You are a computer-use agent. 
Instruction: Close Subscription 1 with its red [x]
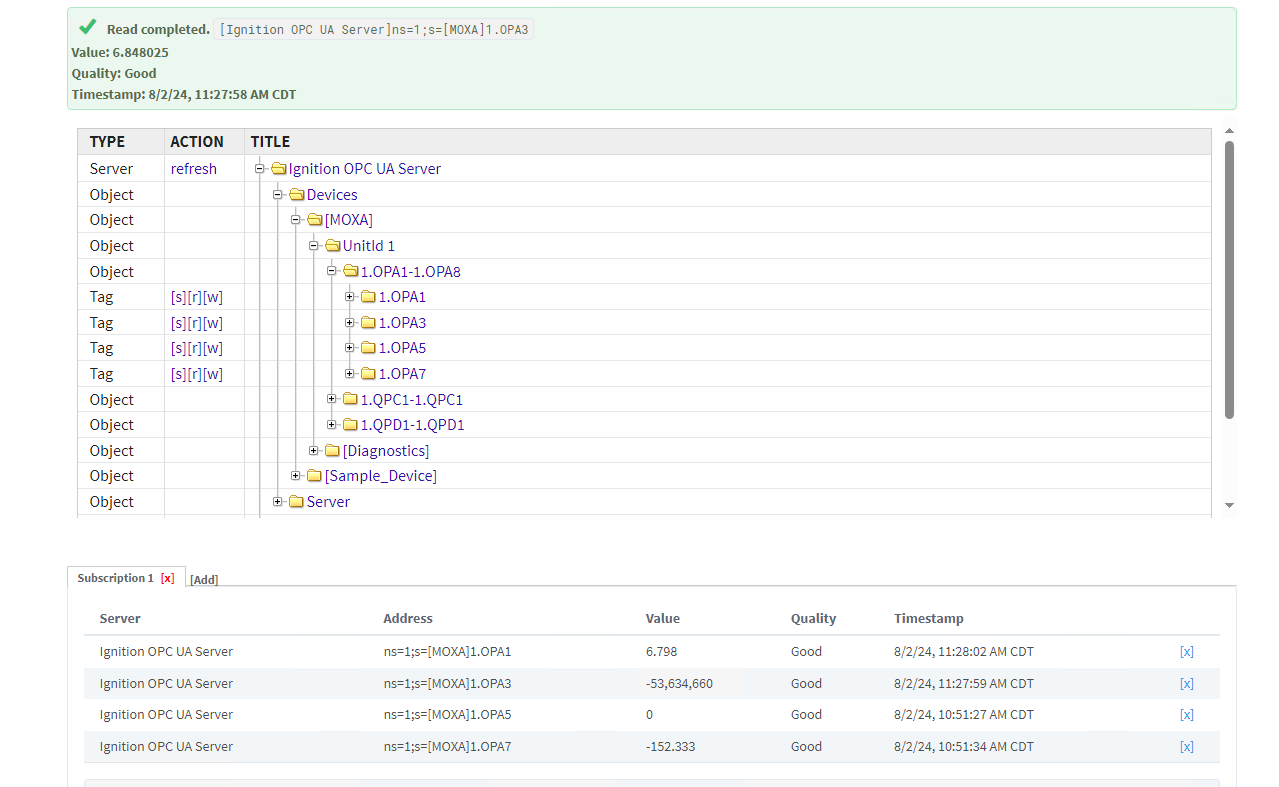pos(167,578)
